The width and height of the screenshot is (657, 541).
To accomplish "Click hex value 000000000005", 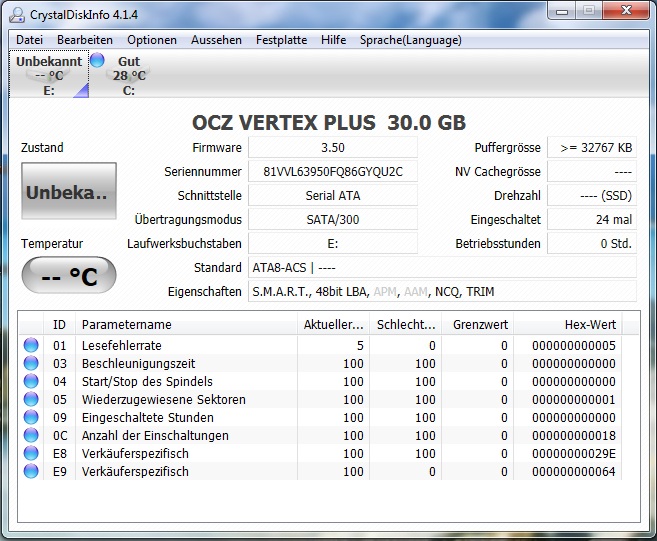I will tap(574, 345).
